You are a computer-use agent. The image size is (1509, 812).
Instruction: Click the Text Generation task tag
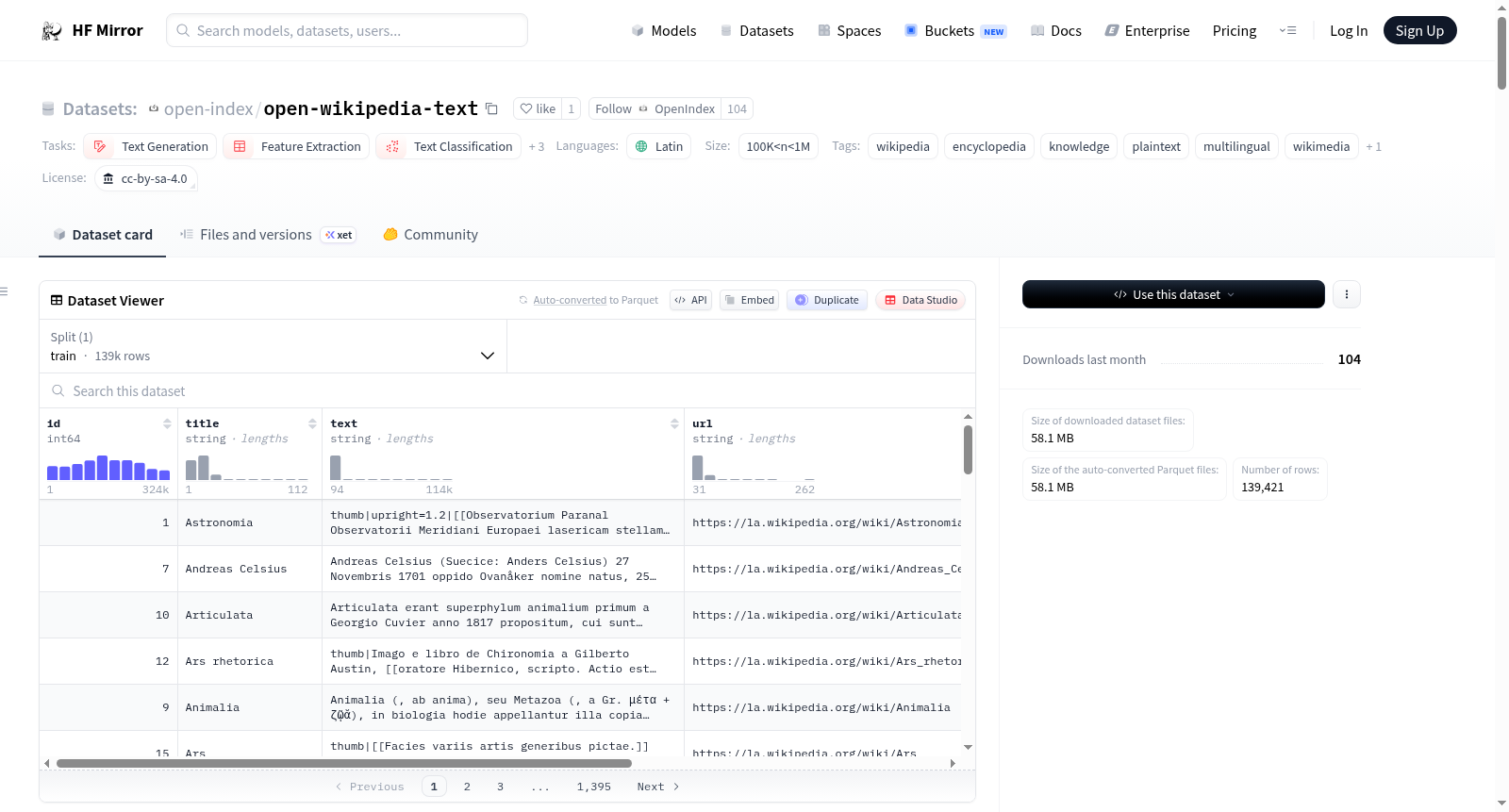(x=150, y=146)
